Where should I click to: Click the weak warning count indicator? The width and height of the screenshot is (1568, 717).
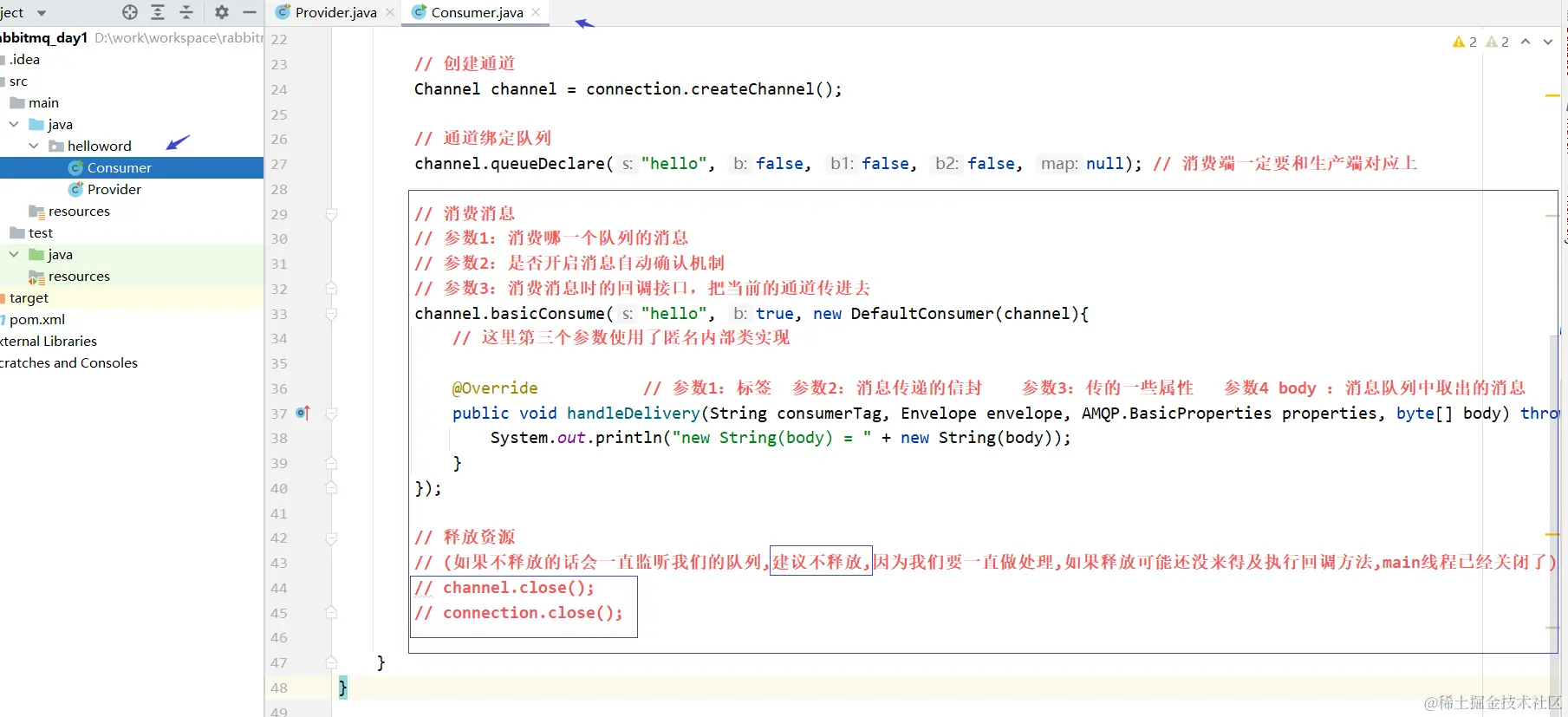[1497, 42]
